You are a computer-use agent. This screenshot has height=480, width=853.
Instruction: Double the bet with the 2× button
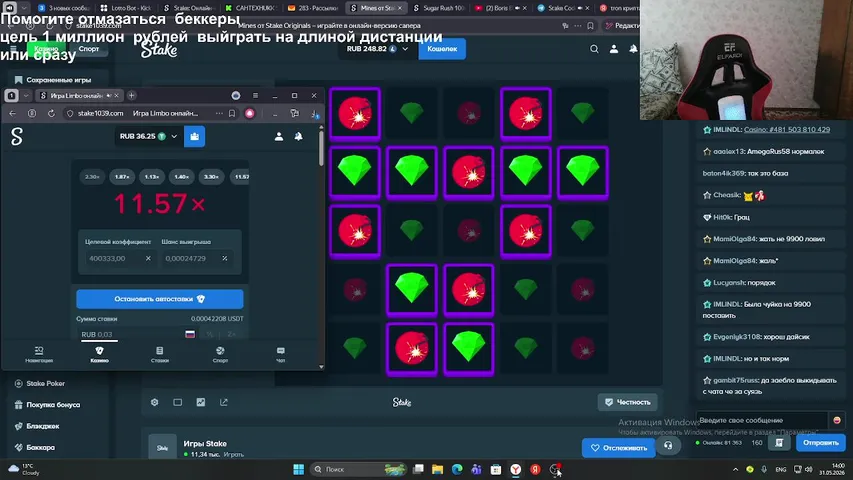pyautogui.click(x=232, y=334)
